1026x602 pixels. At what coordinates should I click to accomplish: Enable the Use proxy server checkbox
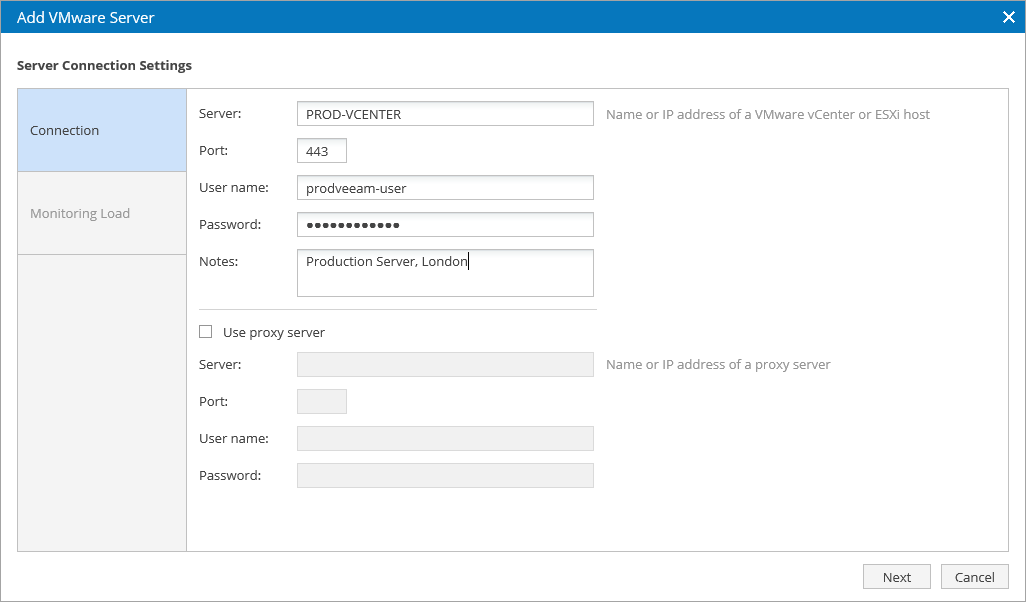[x=206, y=332]
